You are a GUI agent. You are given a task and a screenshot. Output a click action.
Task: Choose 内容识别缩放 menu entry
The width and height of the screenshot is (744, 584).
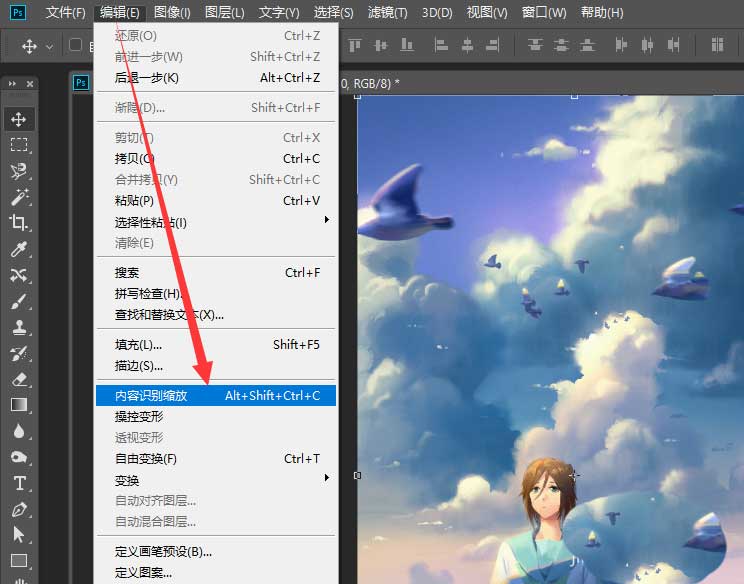pos(216,396)
